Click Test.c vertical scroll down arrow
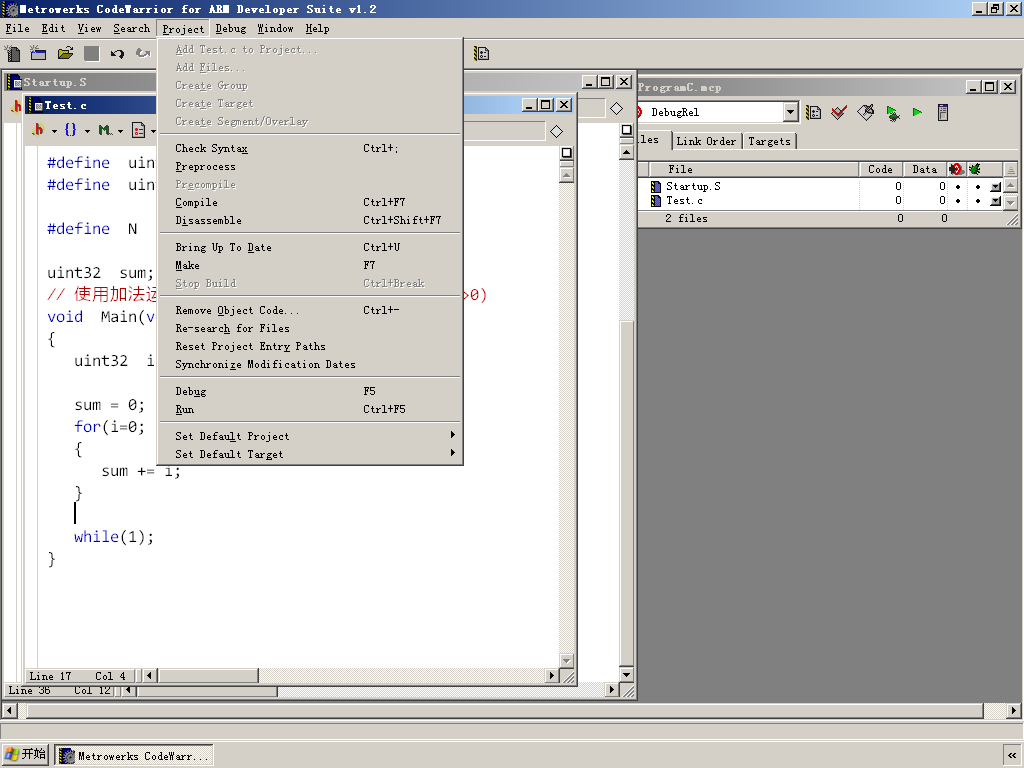1024x768 pixels. [567, 661]
